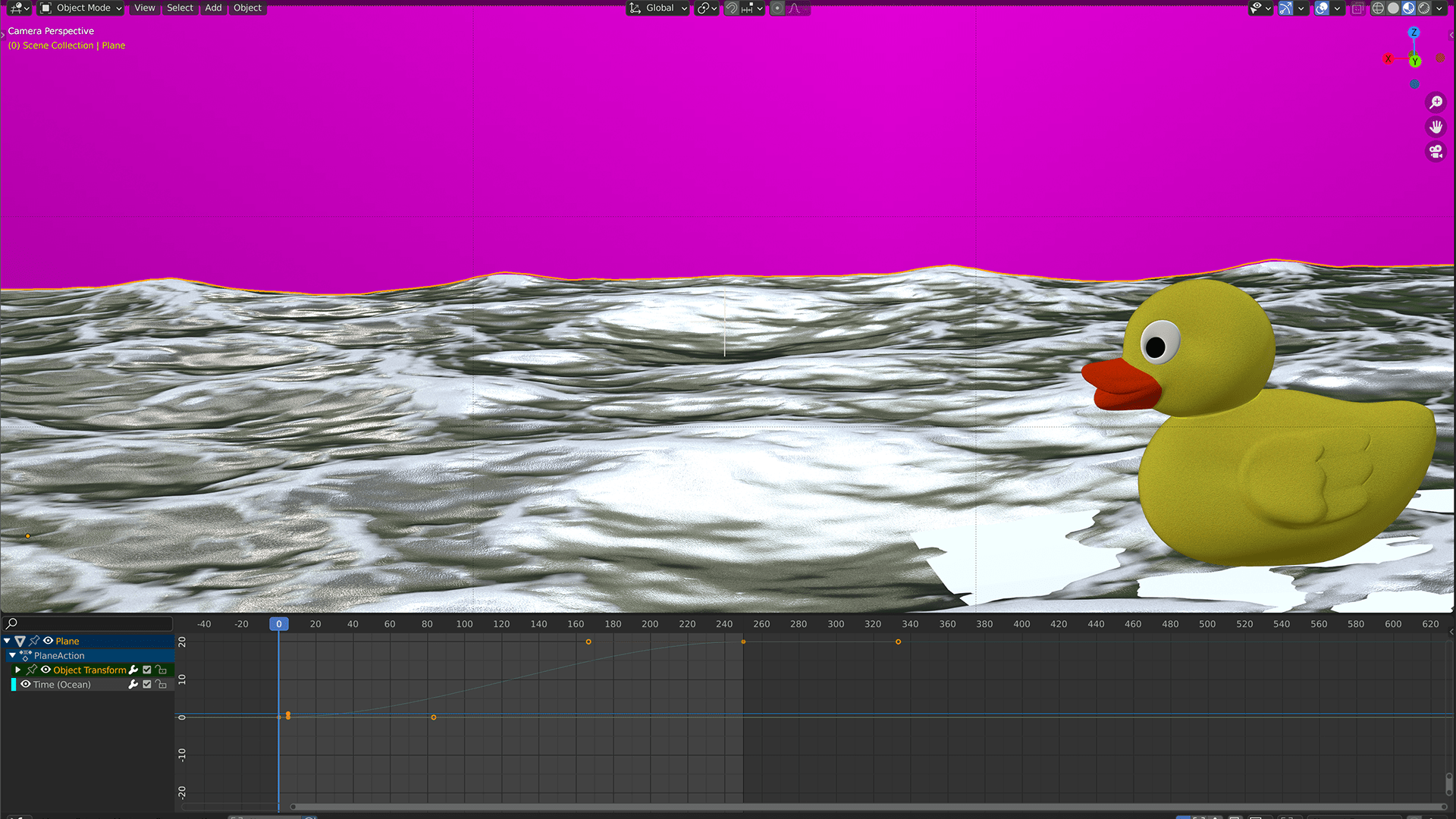Open the Object Mode dropdown
Screen dimensions: 1456x819
point(81,8)
